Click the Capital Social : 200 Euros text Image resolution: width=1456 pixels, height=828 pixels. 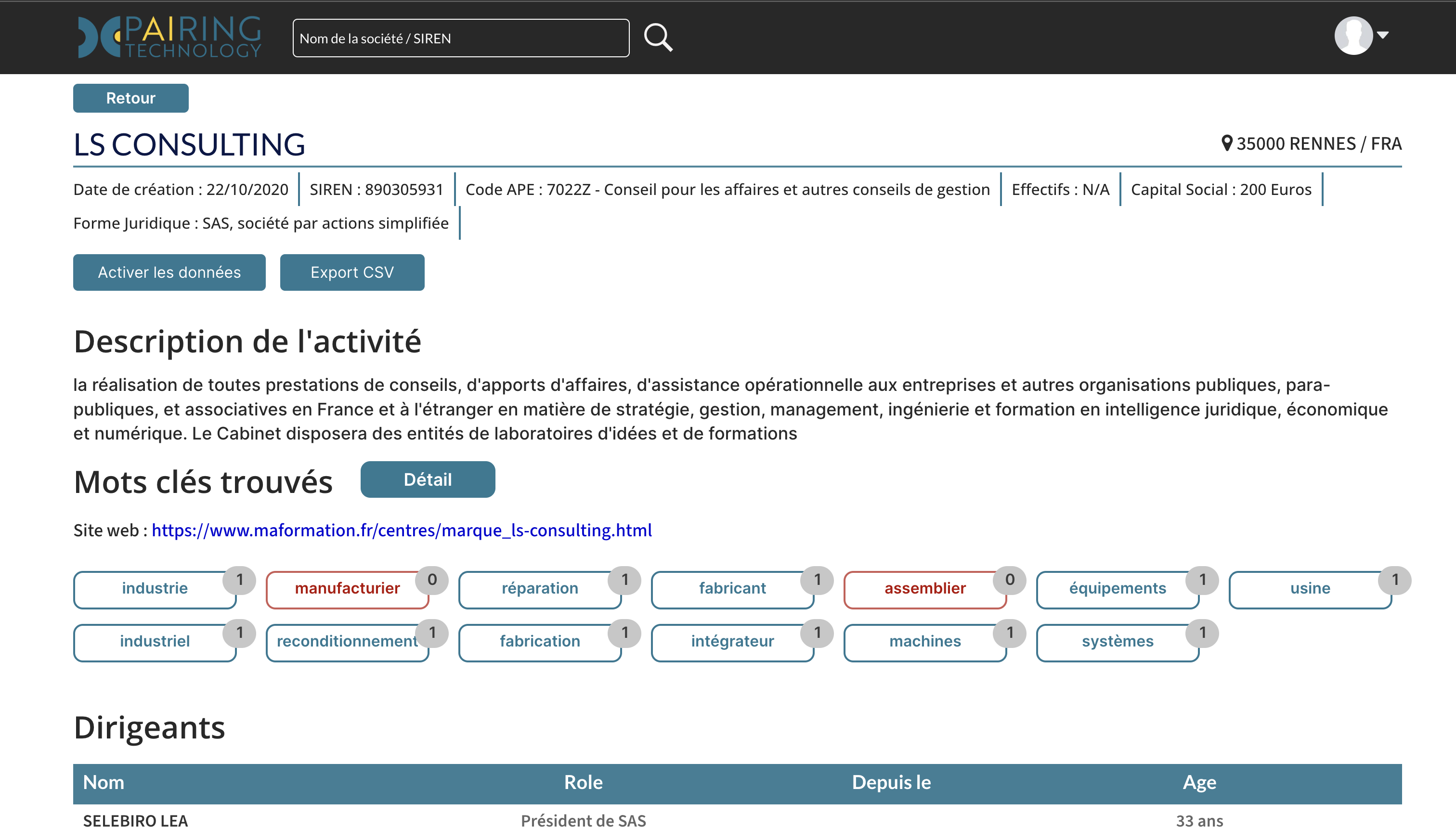click(x=1221, y=189)
